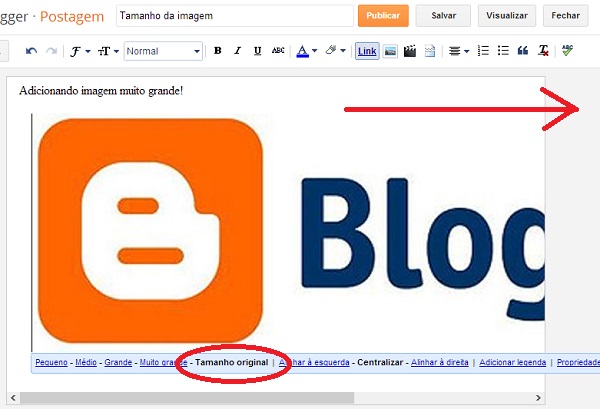This screenshot has width=600, height=409.
Task: Open the text alignment menu
Action: click(459, 51)
